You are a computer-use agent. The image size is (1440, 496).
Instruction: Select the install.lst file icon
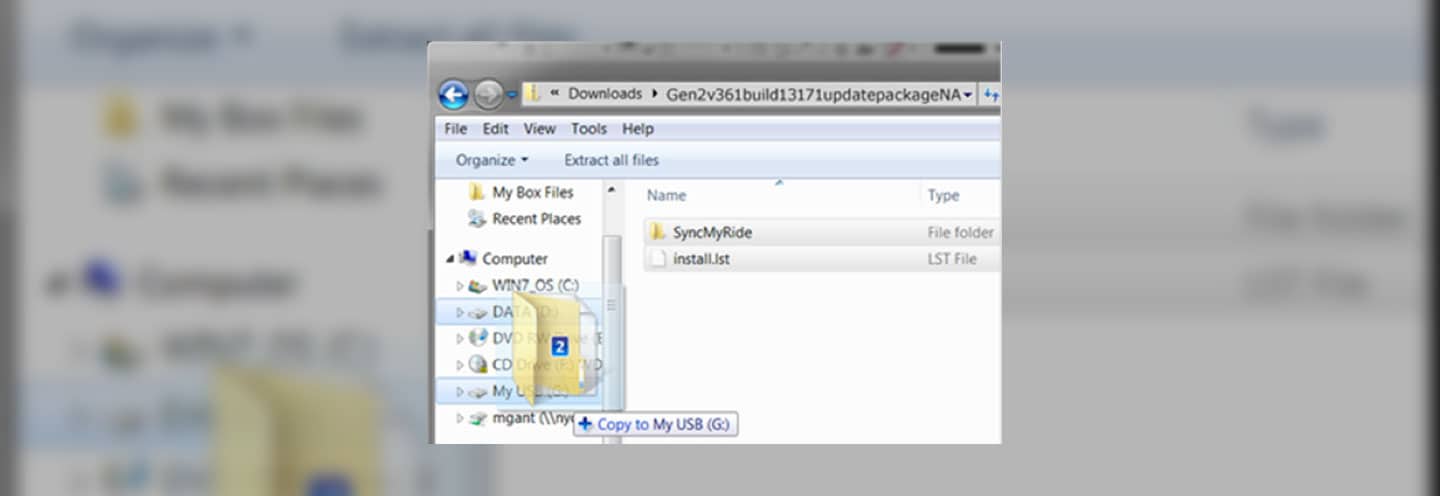coord(657,259)
